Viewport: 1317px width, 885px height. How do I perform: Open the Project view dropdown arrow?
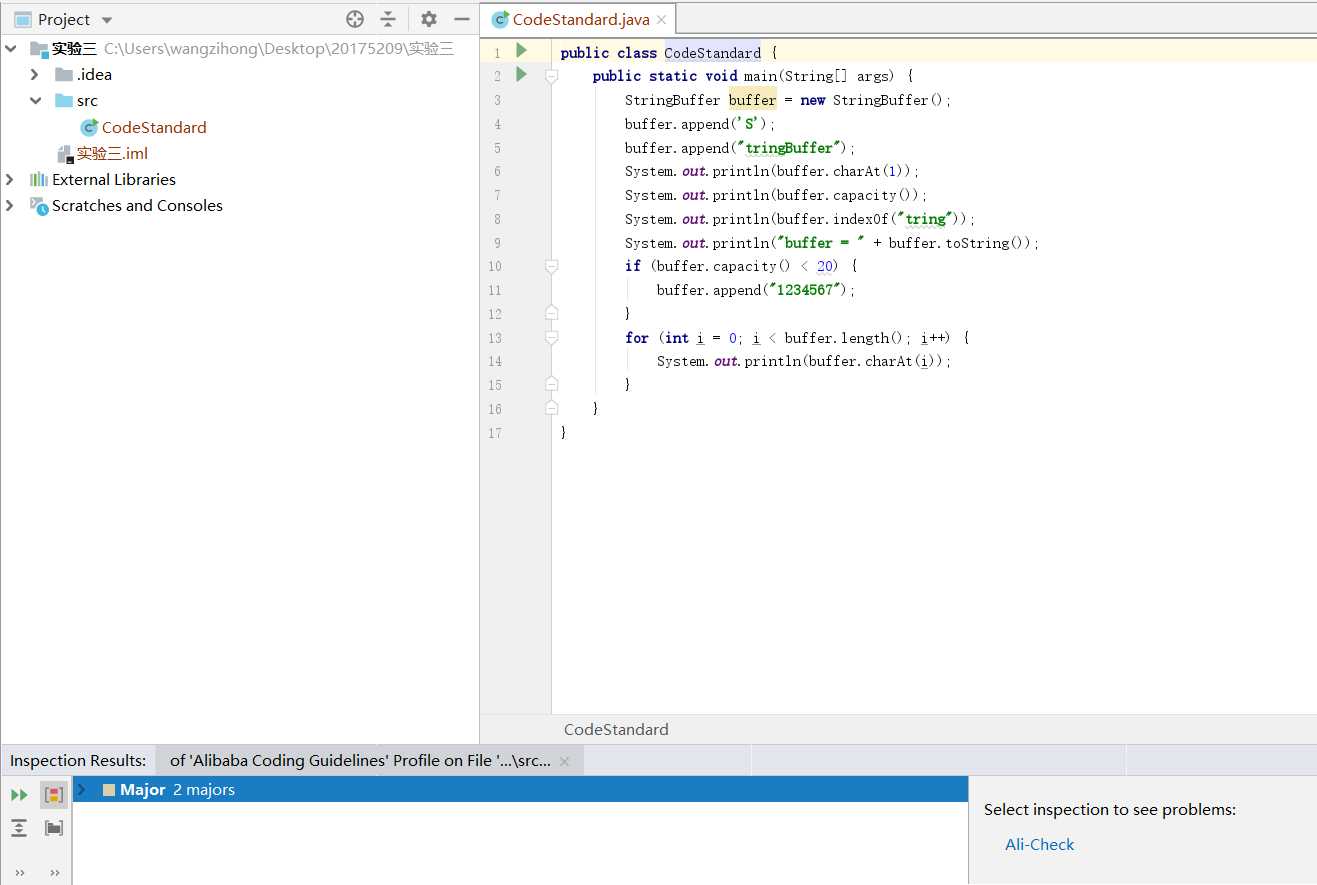[107, 20]
